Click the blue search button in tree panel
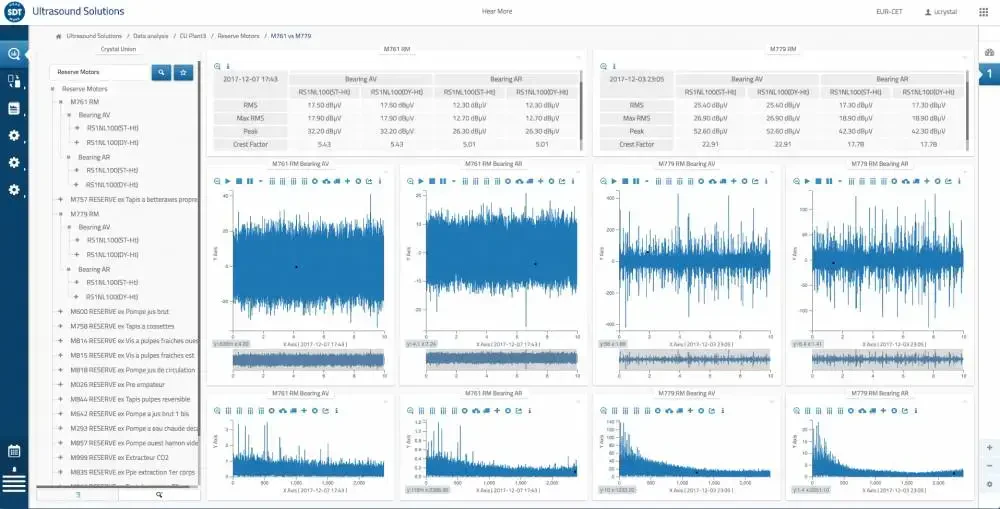Screen dimensions: 1000x509 [161, 72]
